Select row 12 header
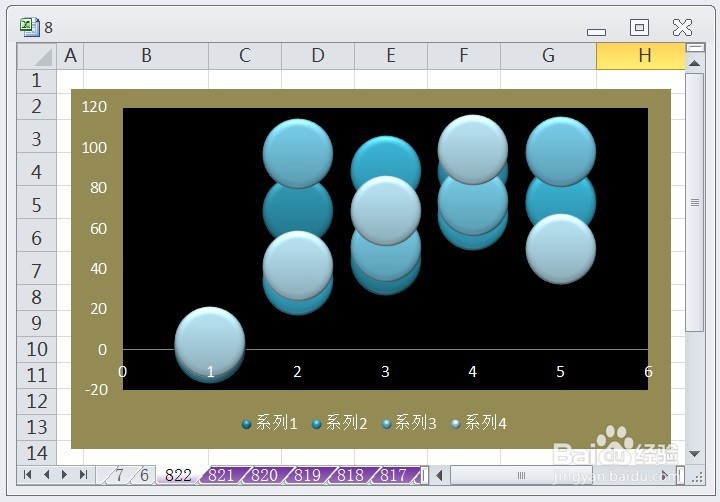Image resolution: width=720 pixels, height=502 pixels. tap(37, 402)
